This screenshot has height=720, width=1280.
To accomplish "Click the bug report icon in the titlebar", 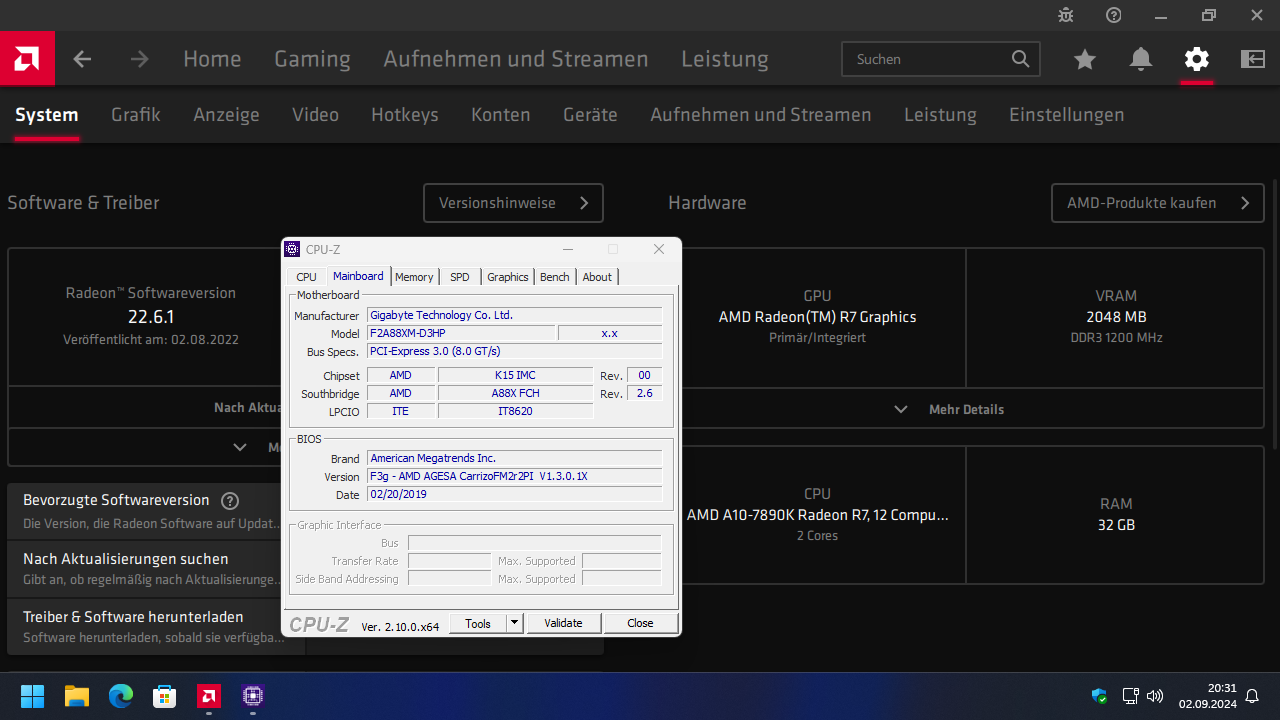I will tap(1065, 15).
